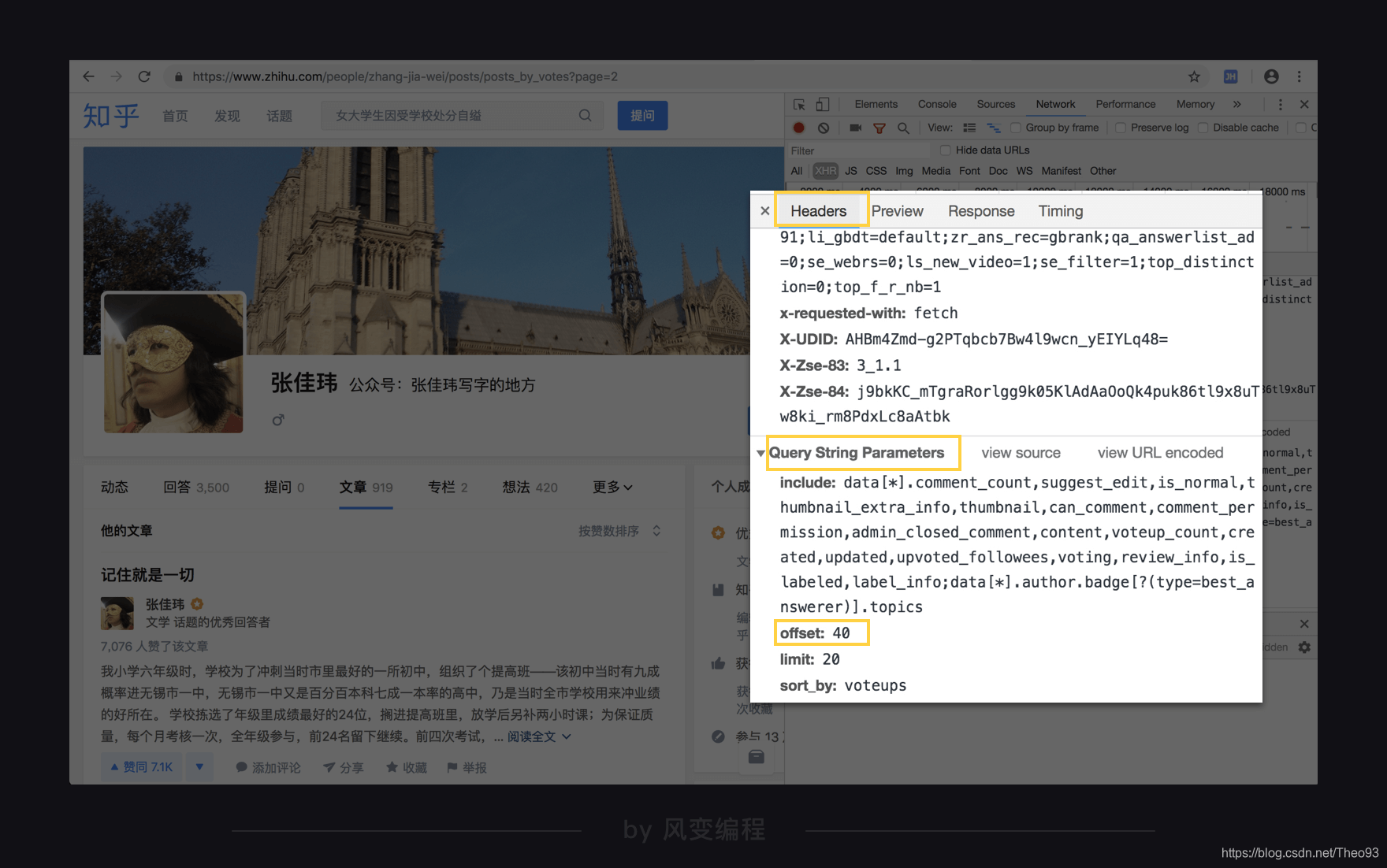Close the request details pane
This screenshot has height=868, width=1387.
[764, 211]
